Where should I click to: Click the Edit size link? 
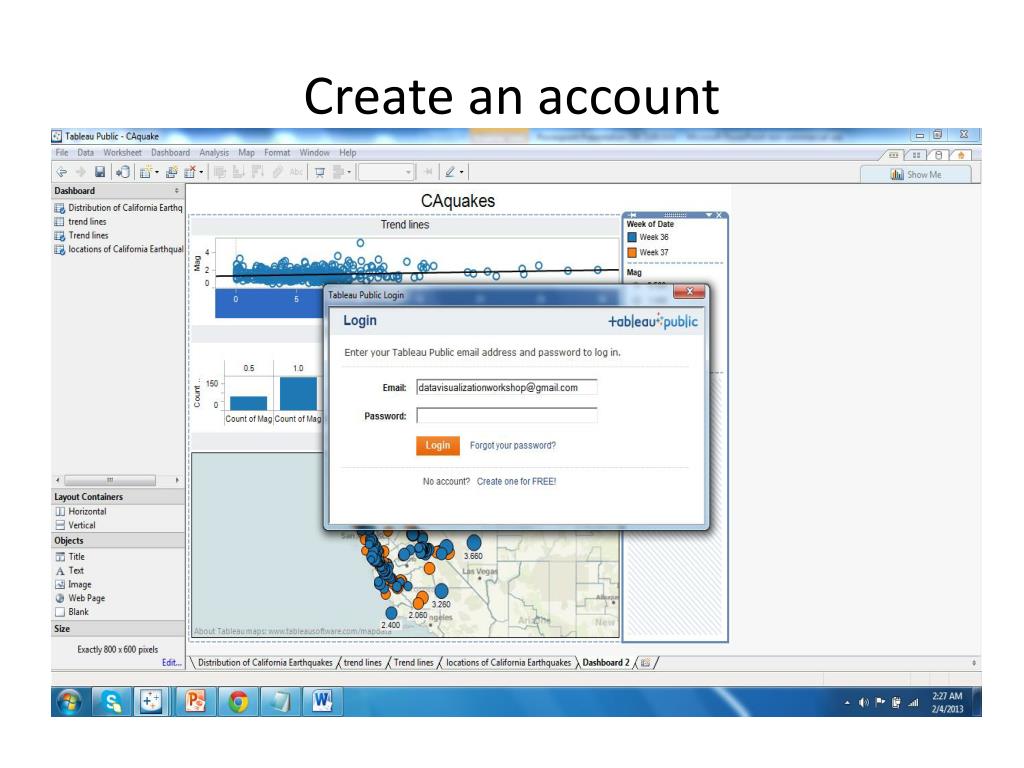pos(171,662)
